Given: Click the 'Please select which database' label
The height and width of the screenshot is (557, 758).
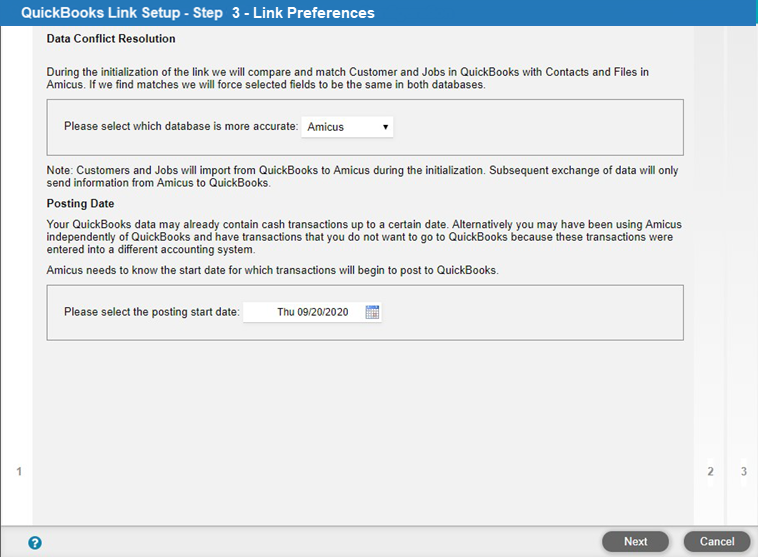Looking at the screenshot, I should pos(181,126).
